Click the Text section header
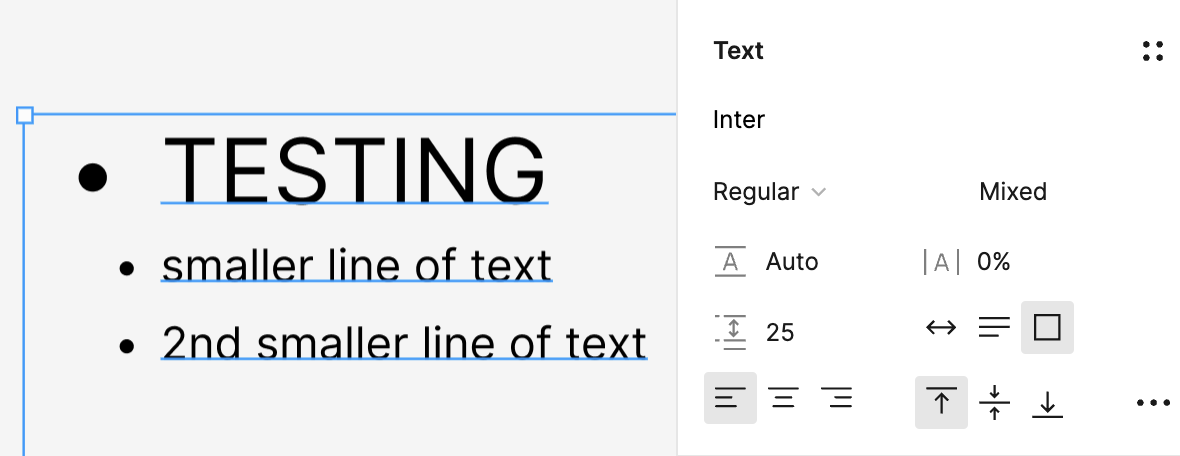This screenshot has width=1180, height=456. 738,50
